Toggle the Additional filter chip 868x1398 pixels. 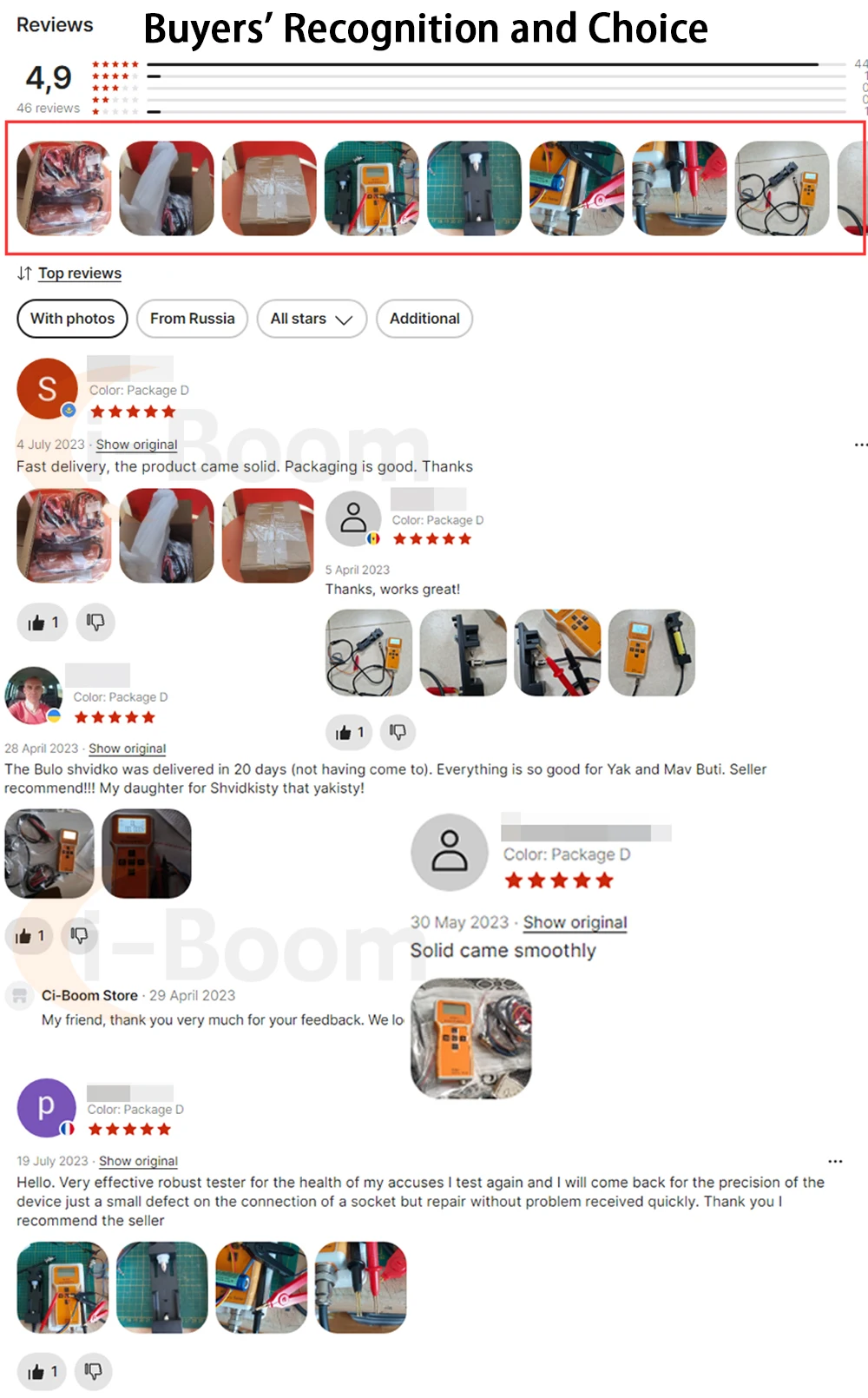click(424, 319)
